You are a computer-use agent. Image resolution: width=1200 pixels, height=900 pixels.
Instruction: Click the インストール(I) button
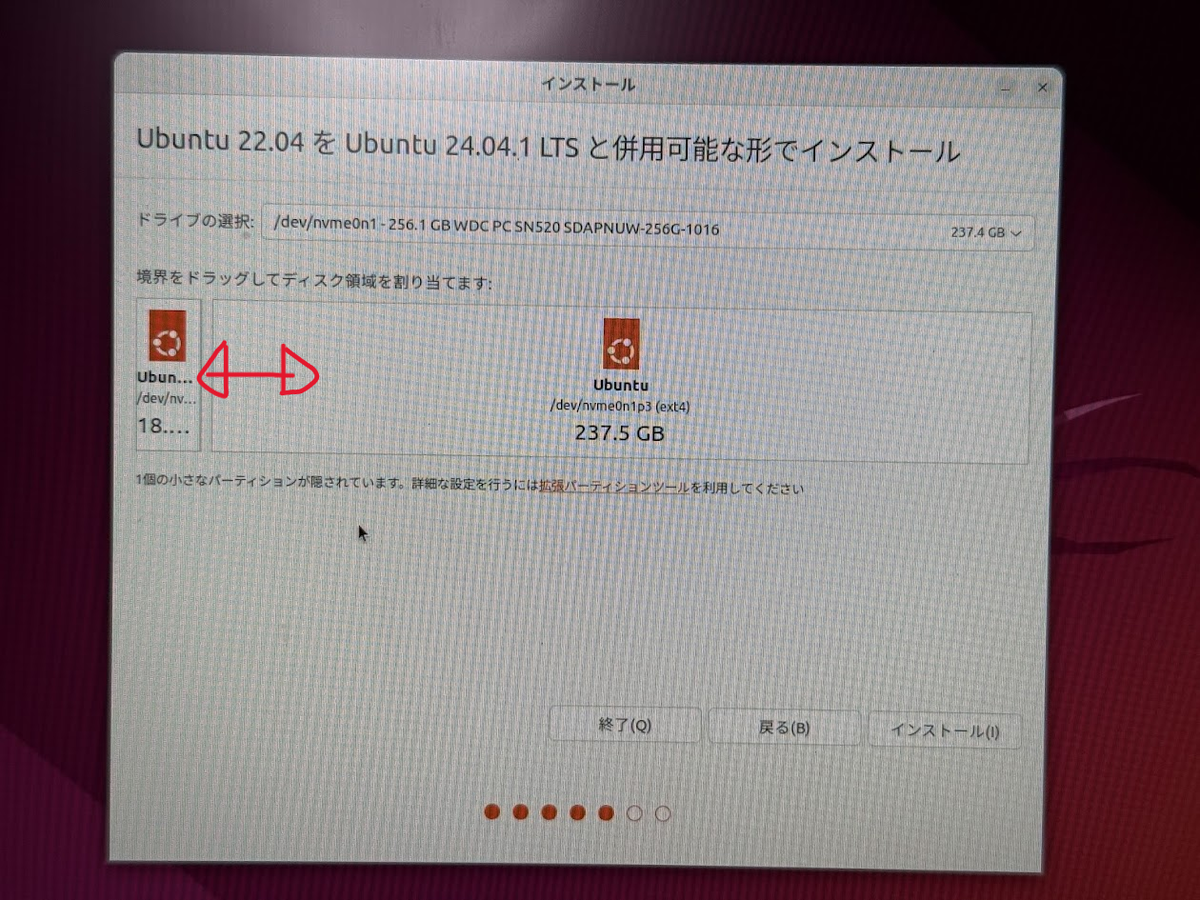pyautogui.click(x=945, y=730)
